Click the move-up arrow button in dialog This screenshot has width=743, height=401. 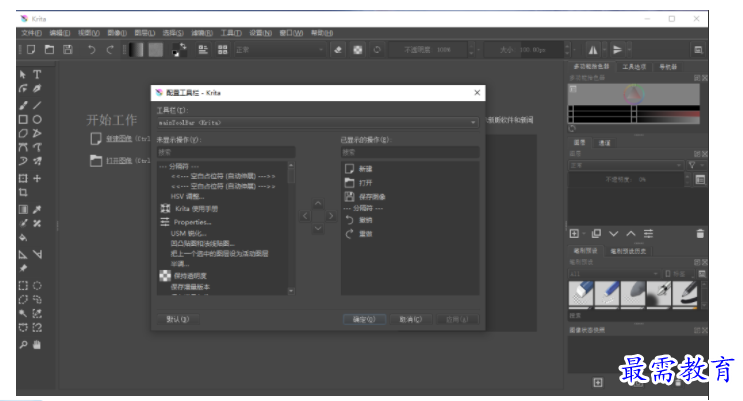(x=318, y=204)
